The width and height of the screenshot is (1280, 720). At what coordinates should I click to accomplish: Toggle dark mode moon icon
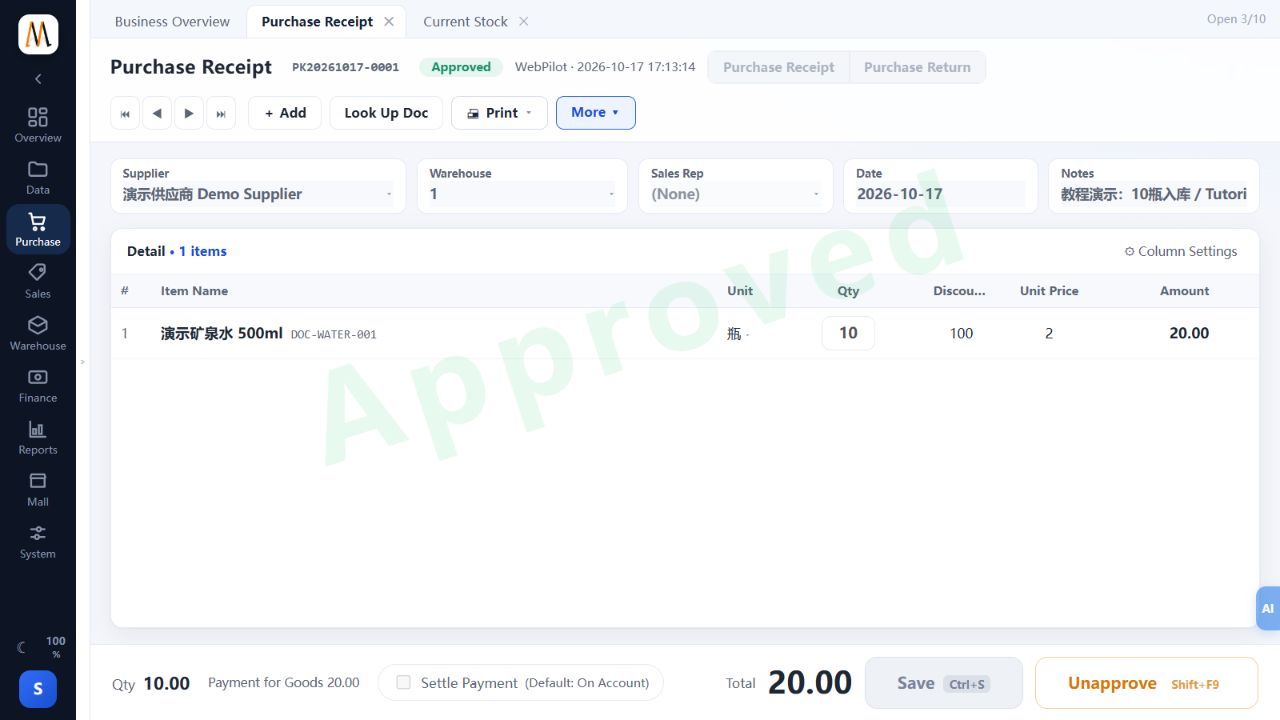(x=22, y=647)
